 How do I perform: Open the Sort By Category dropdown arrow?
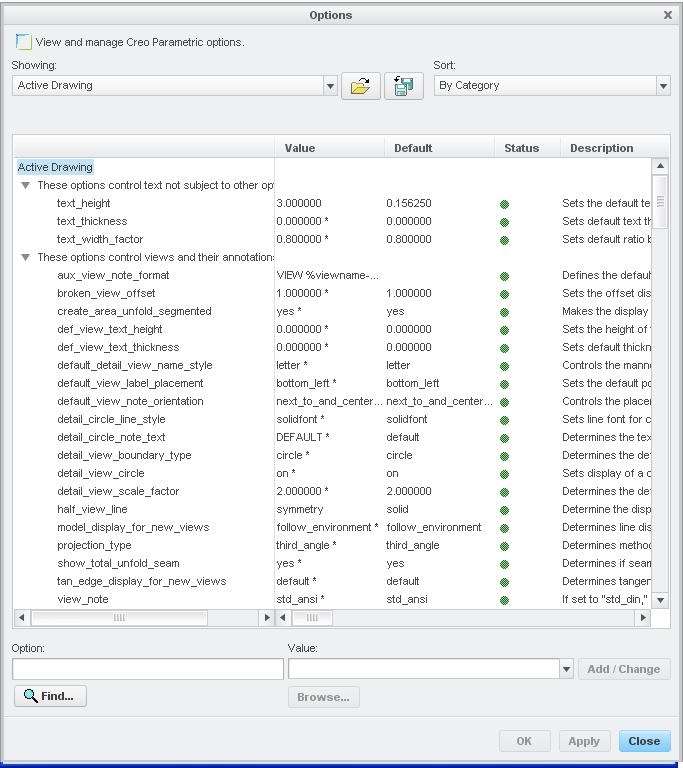coord(663,86)
